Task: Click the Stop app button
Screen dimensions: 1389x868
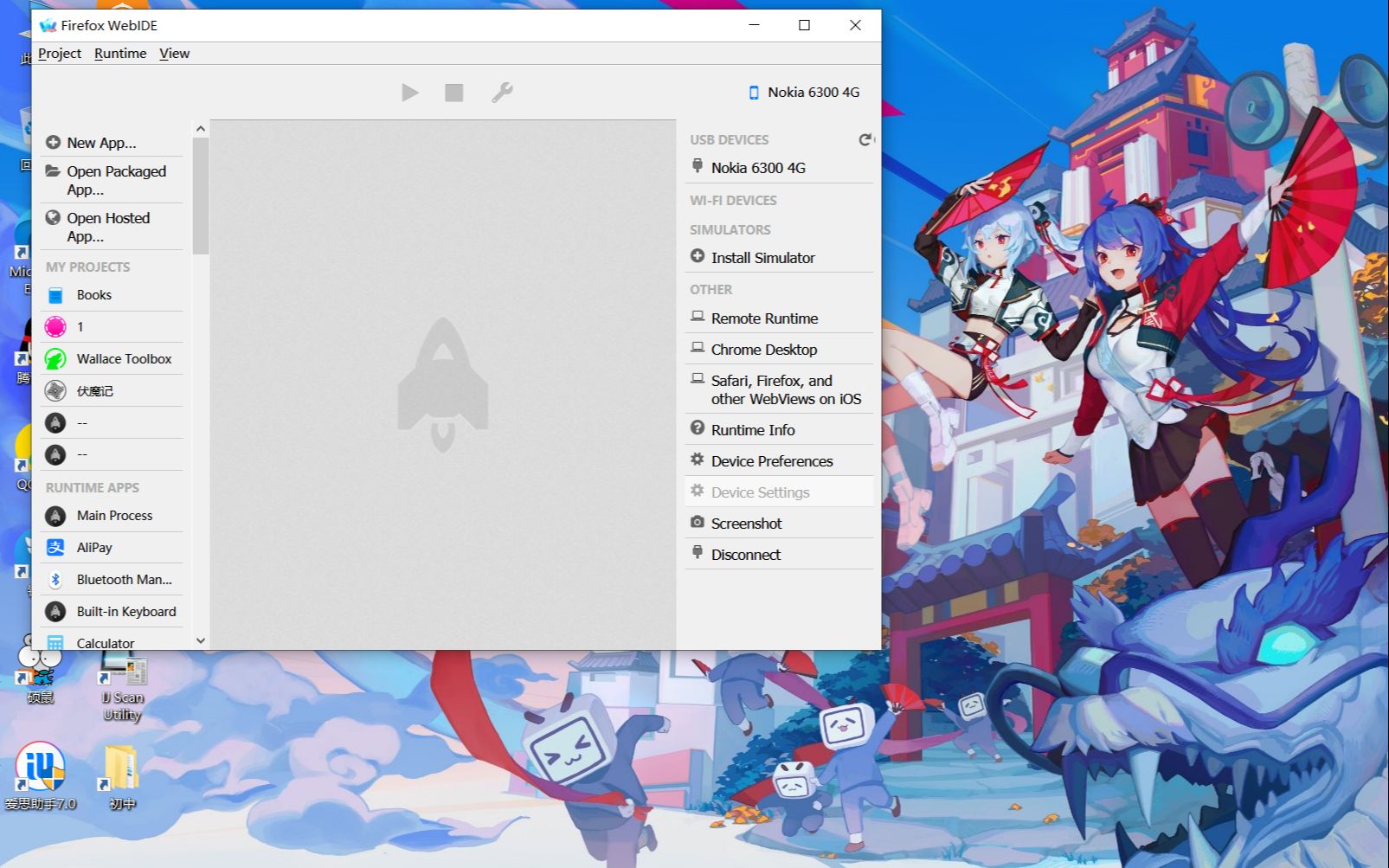Action: (x=454, y=93)
